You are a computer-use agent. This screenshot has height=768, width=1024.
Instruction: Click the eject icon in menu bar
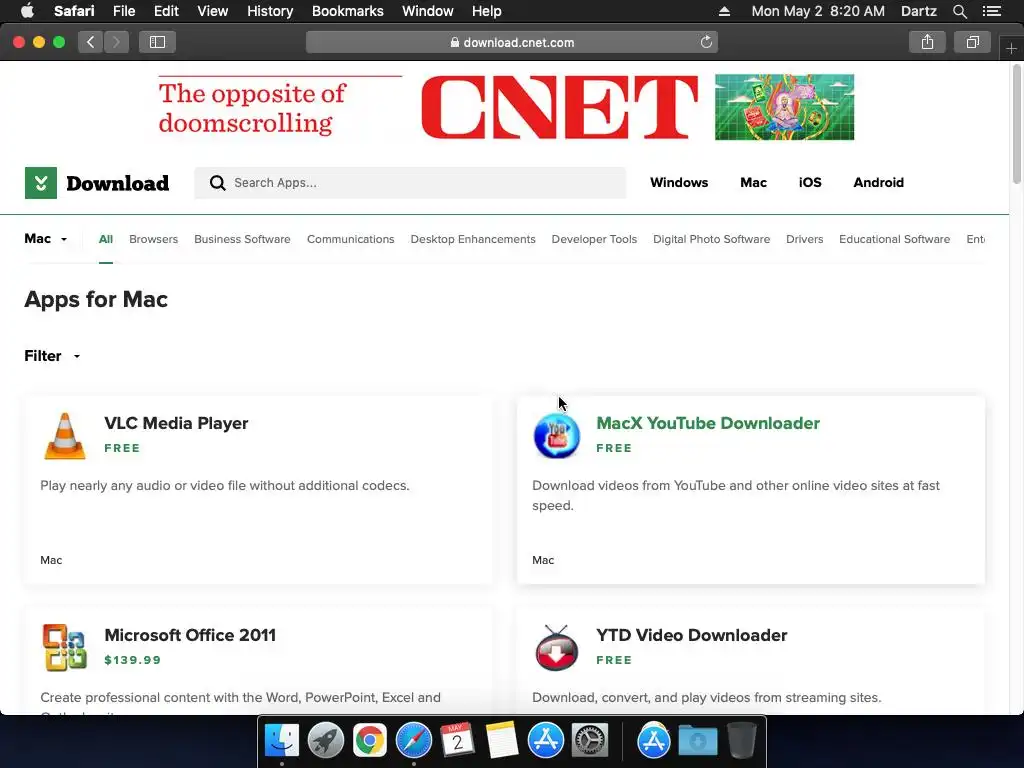[724, 11]
